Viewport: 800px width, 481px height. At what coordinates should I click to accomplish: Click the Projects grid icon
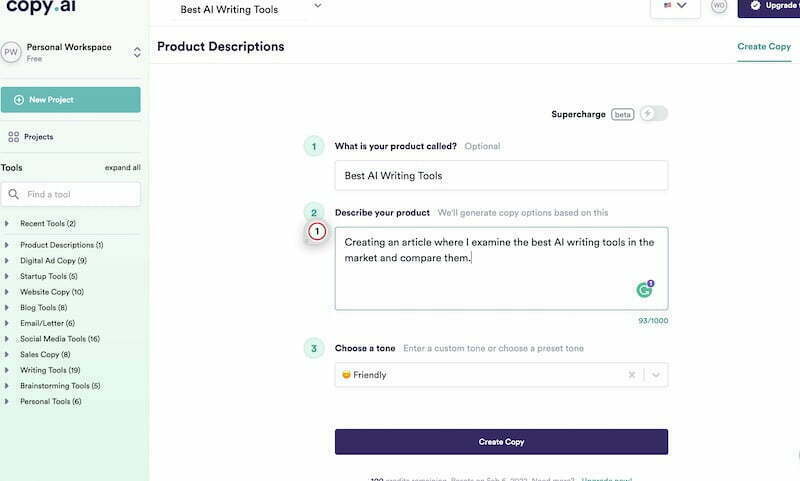(x=14, y=137)
